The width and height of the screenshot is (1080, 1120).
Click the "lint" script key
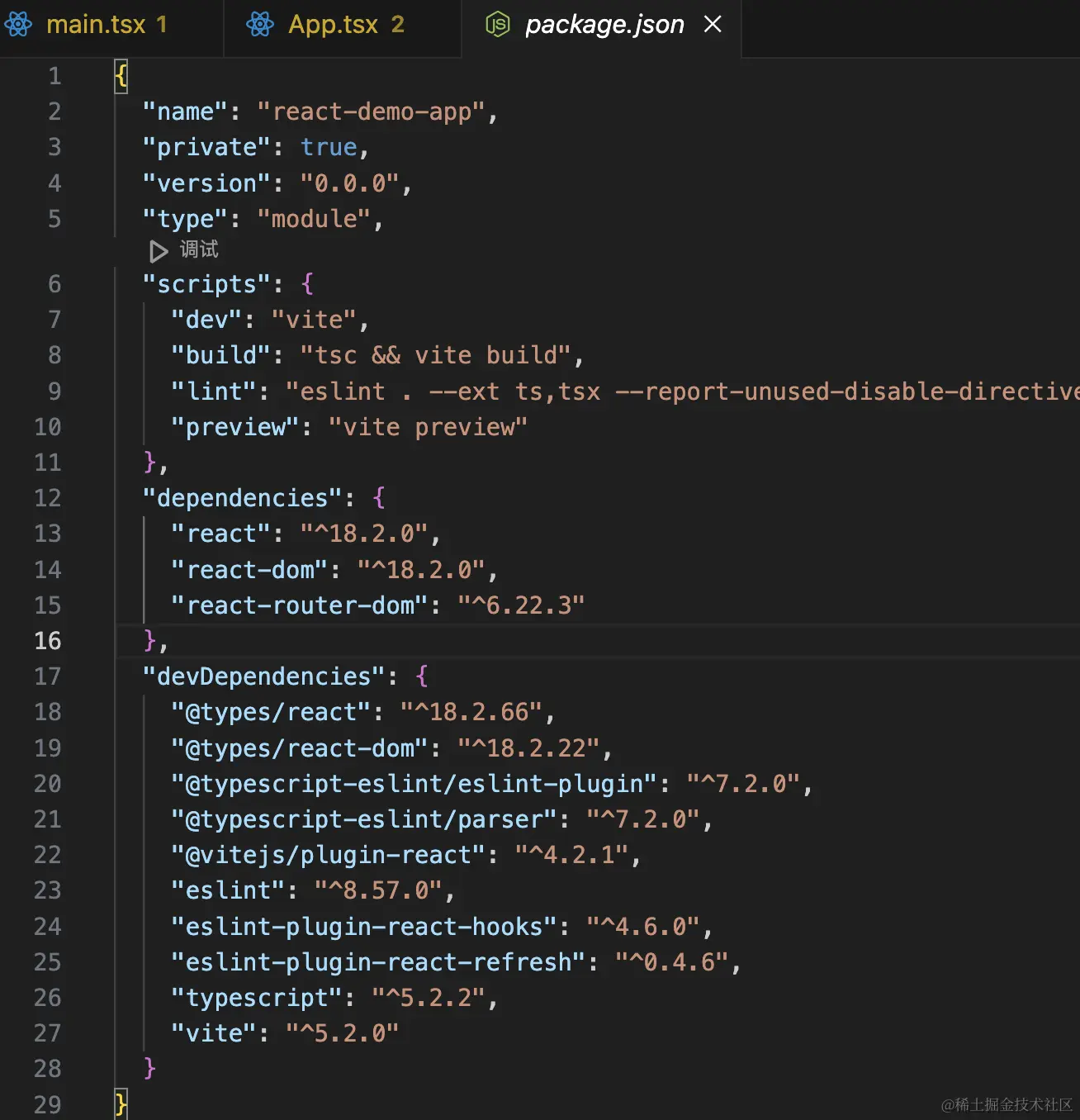pos(214,392)
